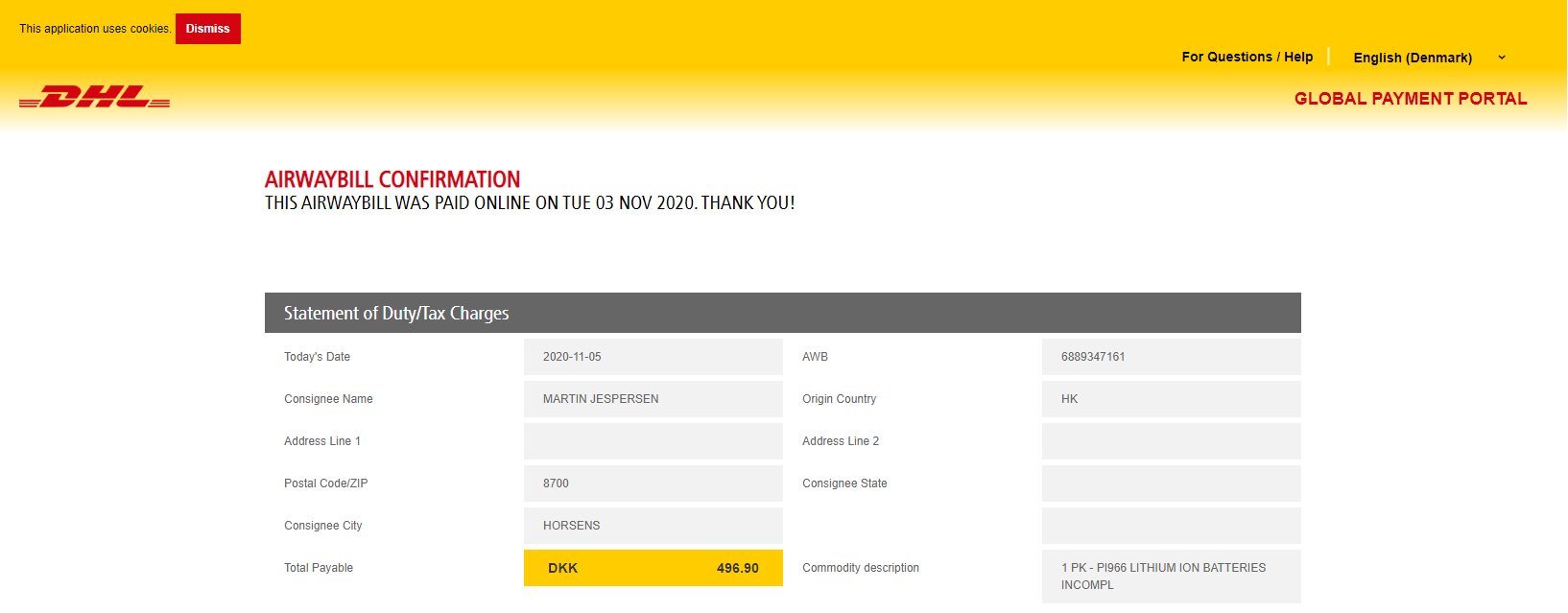Image resolution: width=1568 pixels, height=613 pixels.
Task: Click the Consignee Name field MARTIN JESPERSEN
Action: pyautogui.click(x=653, y=399)
